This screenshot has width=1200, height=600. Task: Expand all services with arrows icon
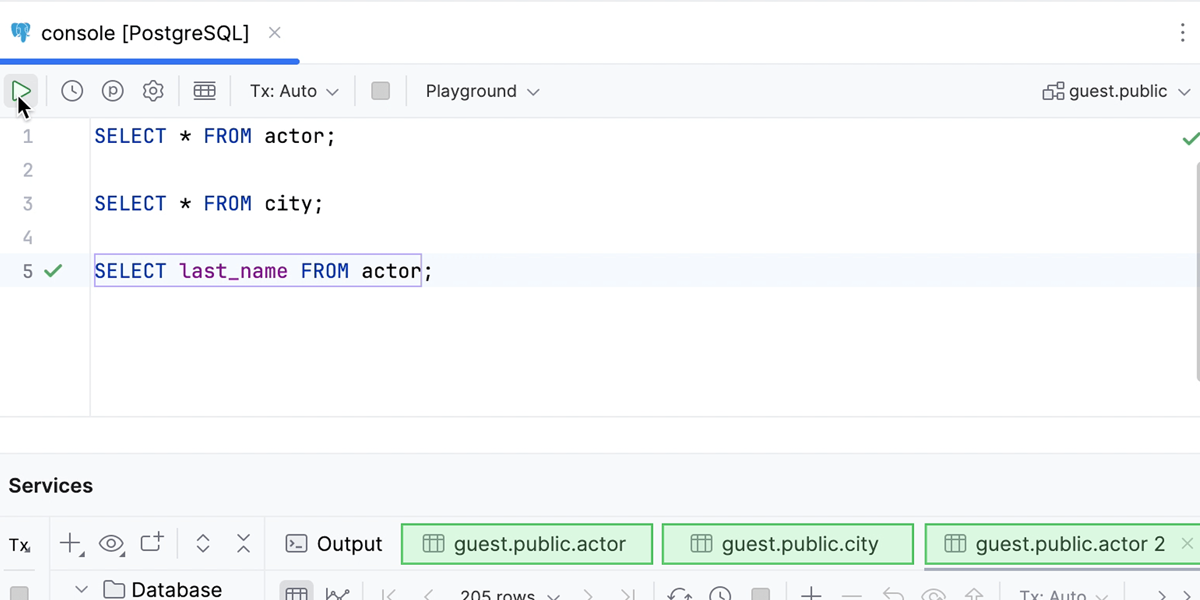203,544
